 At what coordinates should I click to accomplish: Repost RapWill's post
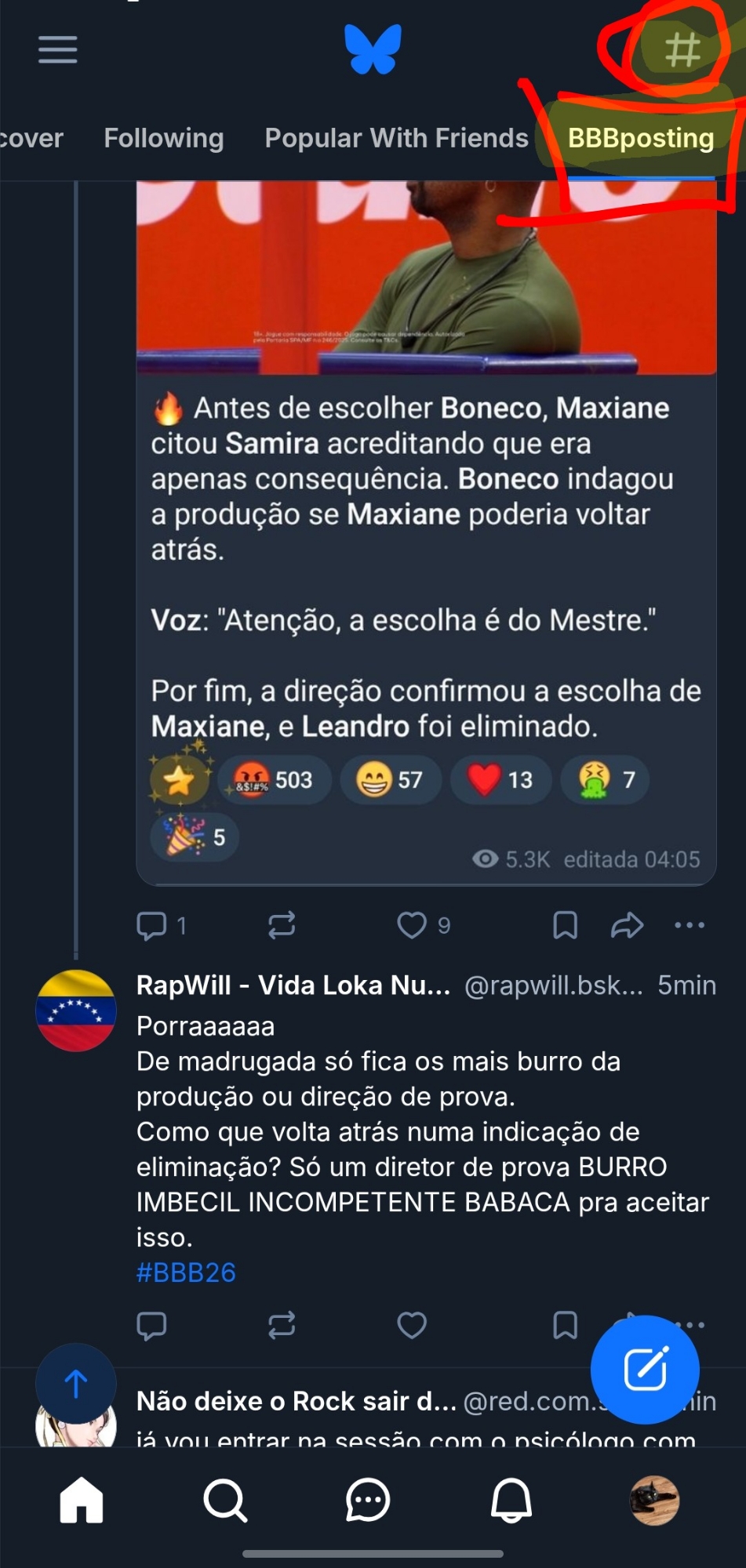tap(282, 1325)
